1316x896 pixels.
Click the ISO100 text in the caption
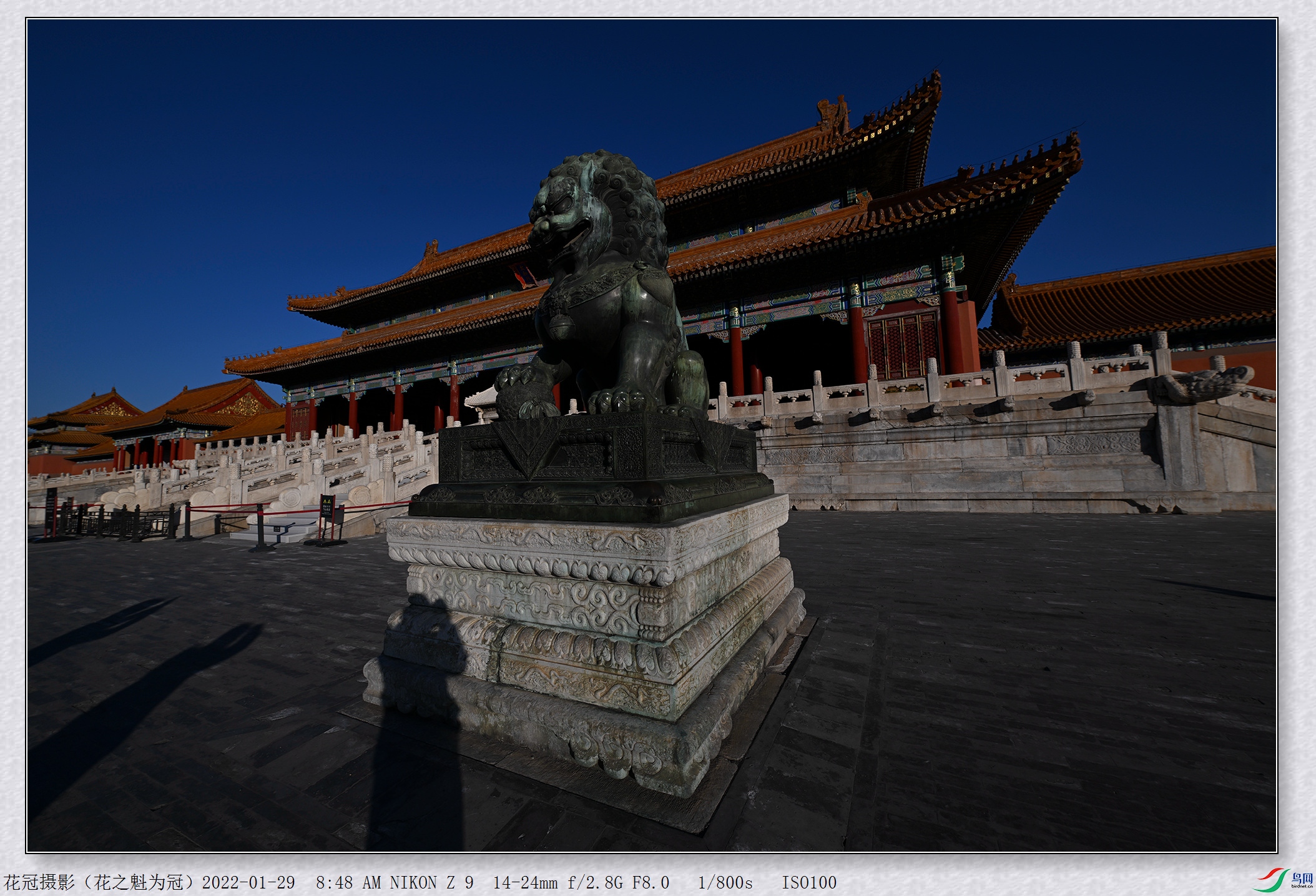[x=809, y=882]
